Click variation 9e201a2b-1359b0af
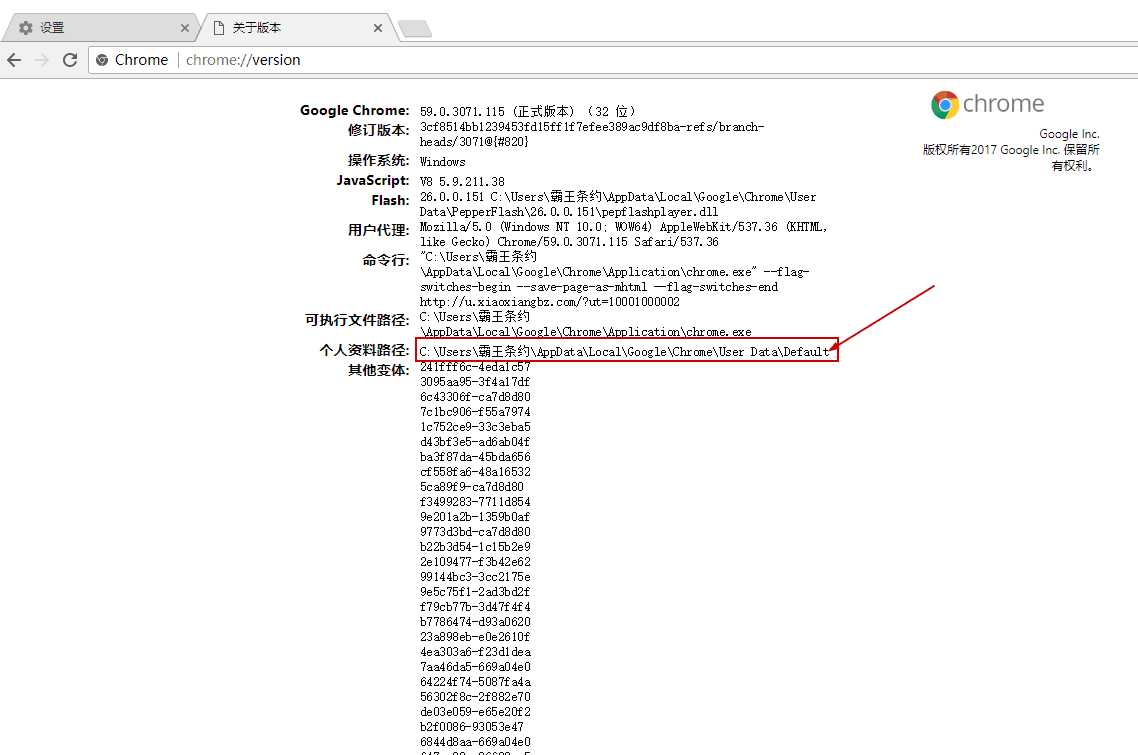1138x755 pixels. coord(475,517)
